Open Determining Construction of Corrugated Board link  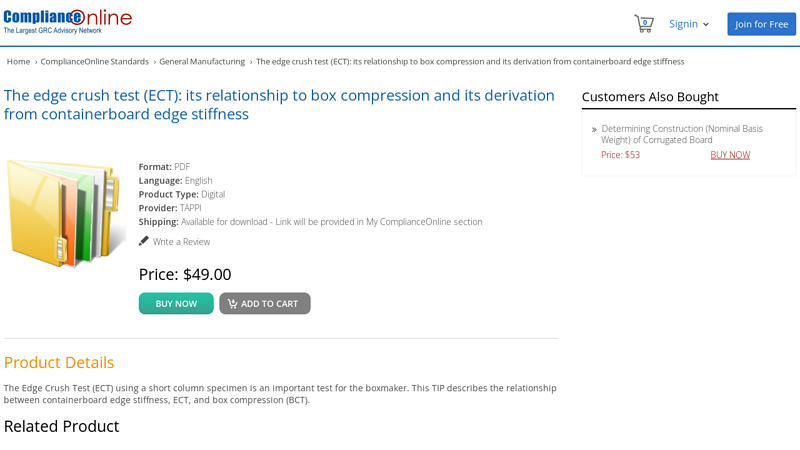pyautogui.click(x=681, y=135)
